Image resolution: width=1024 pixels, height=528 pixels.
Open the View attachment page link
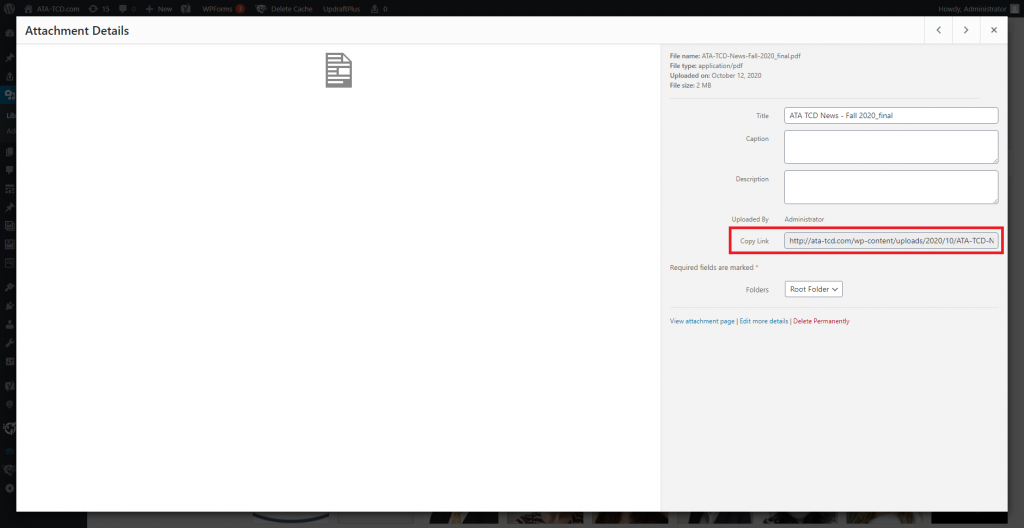pyautogui.click(x=702, y=321)
